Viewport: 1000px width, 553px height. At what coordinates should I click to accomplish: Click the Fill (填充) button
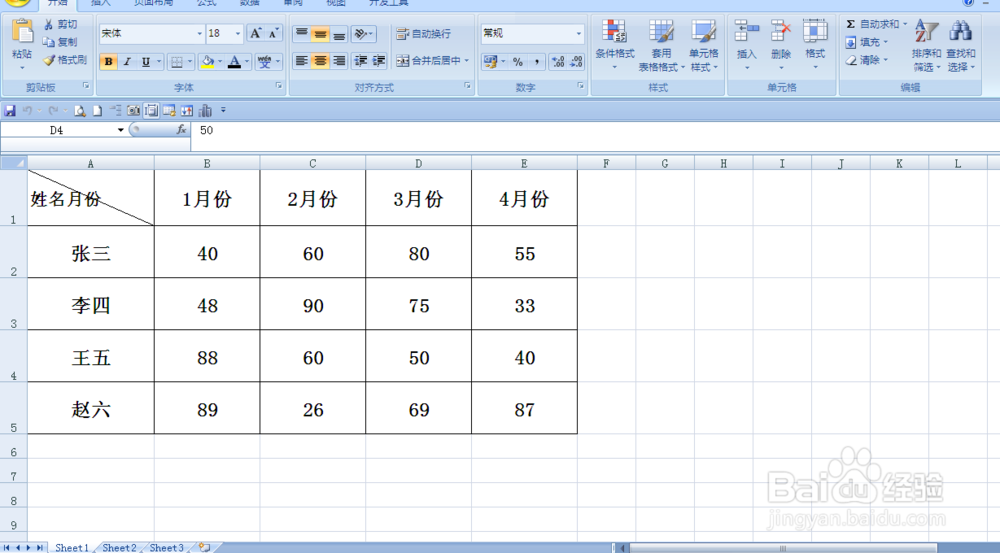866,42
